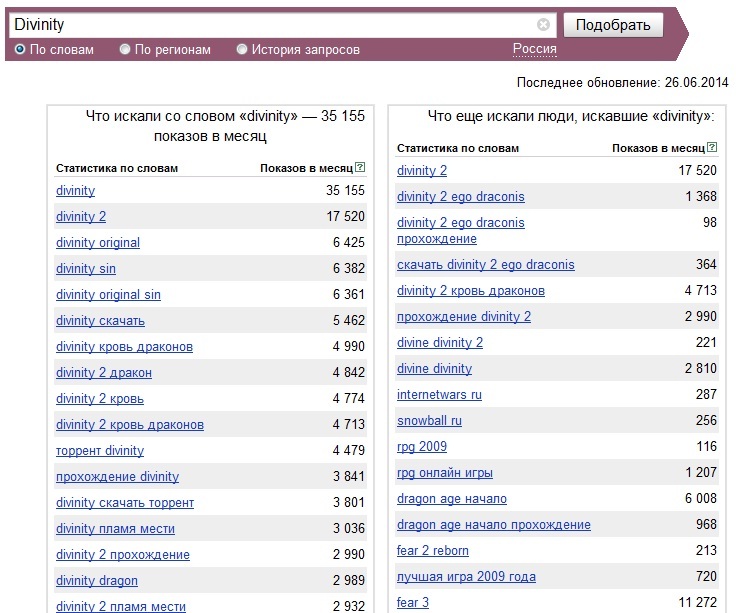736x613 pixels.
Task: Open the 'divine divinity' link
Action: [434, 369]
